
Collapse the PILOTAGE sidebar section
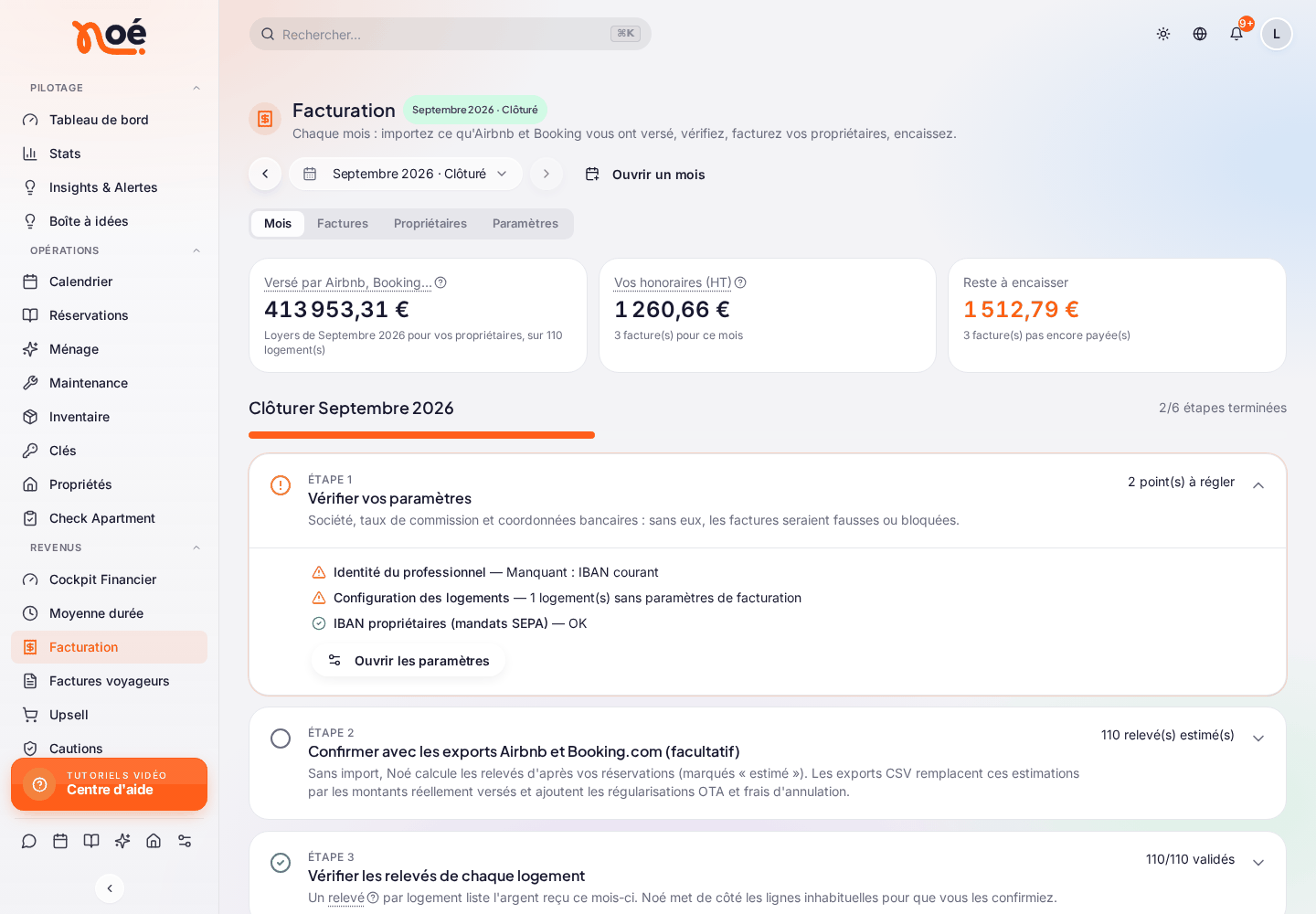196,88
